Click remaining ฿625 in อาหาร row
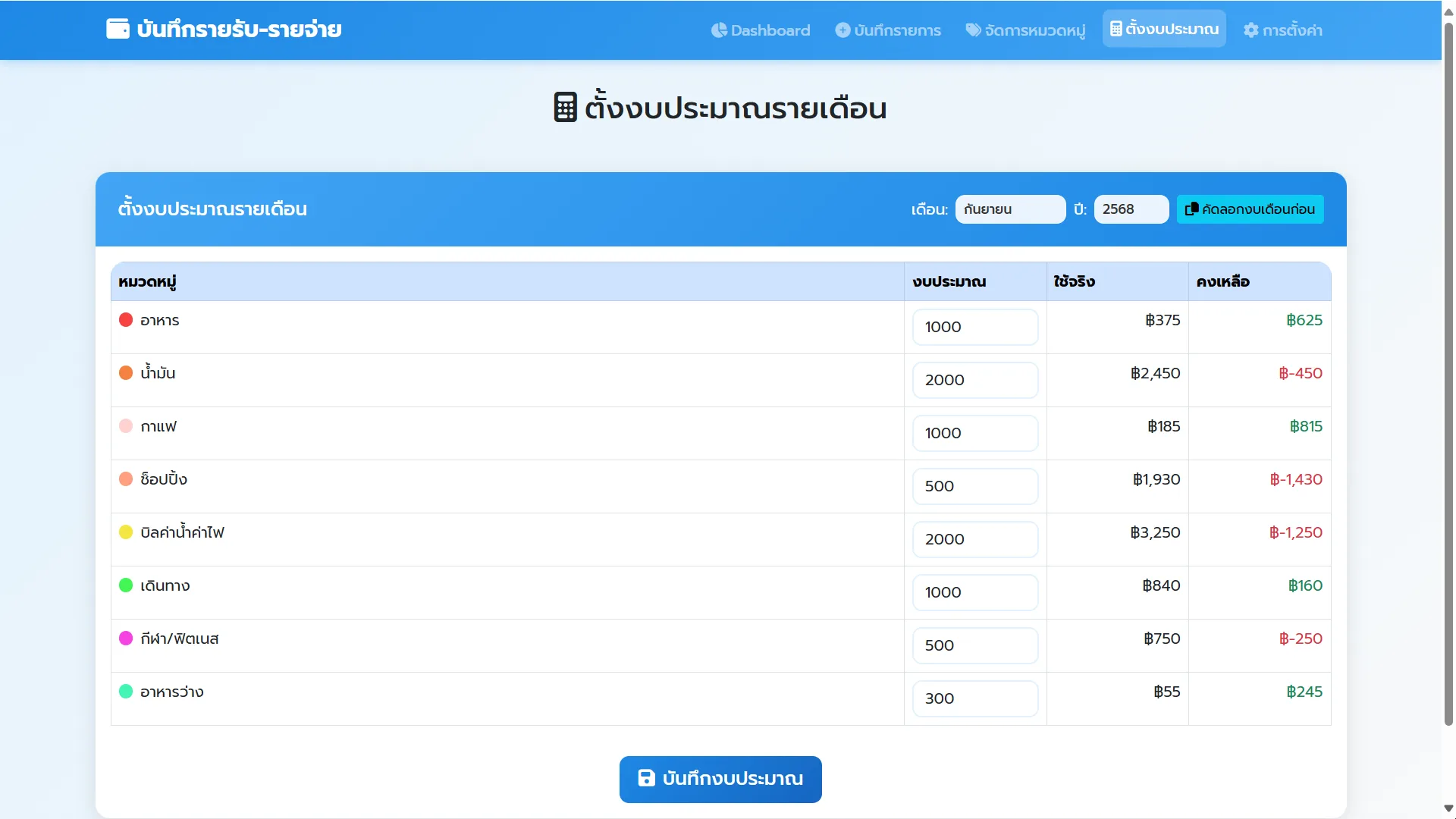Viewport: 1456px width, 819px height. 1304,320
